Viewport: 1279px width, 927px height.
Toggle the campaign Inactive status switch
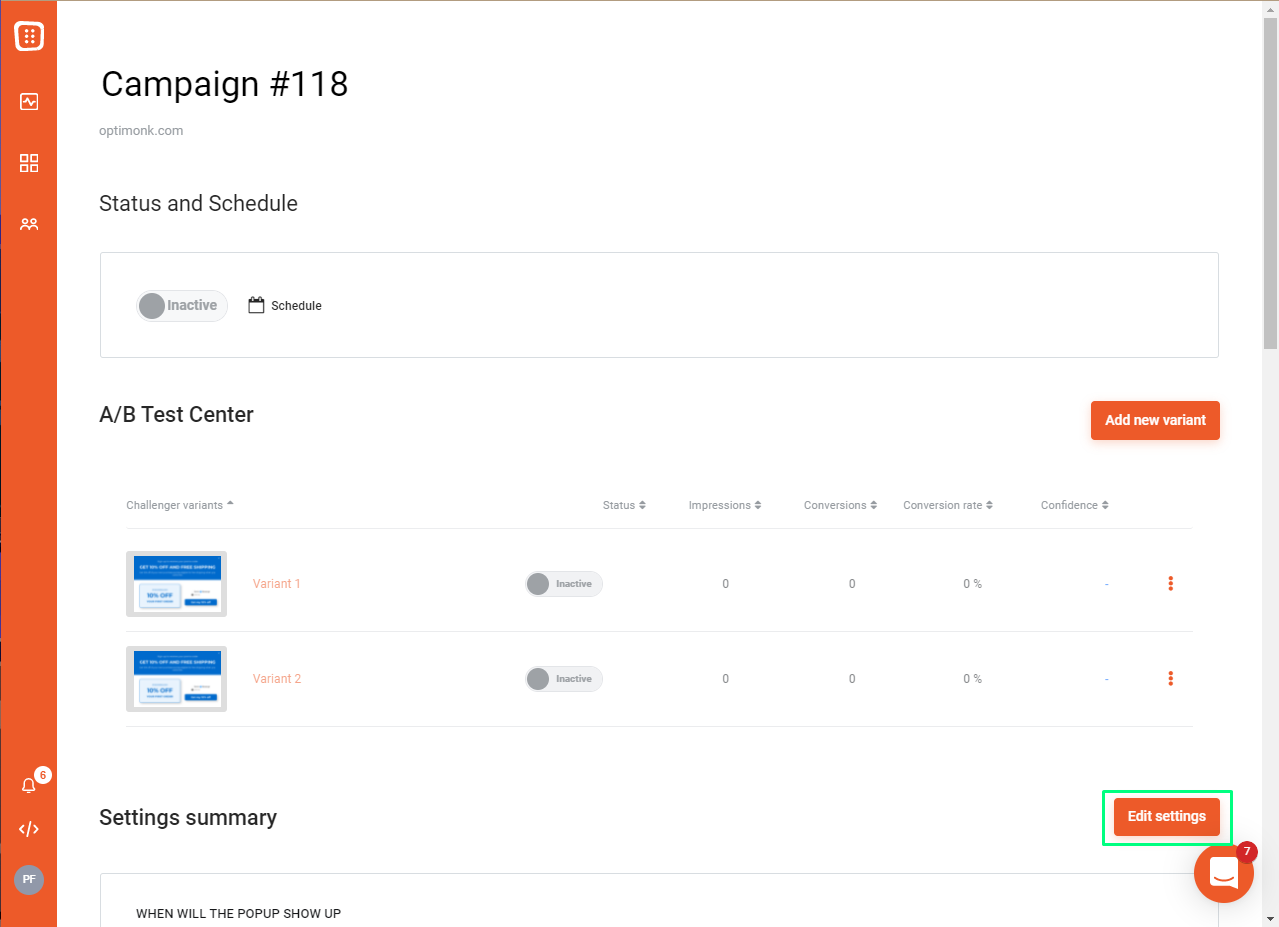pos(182,306)
